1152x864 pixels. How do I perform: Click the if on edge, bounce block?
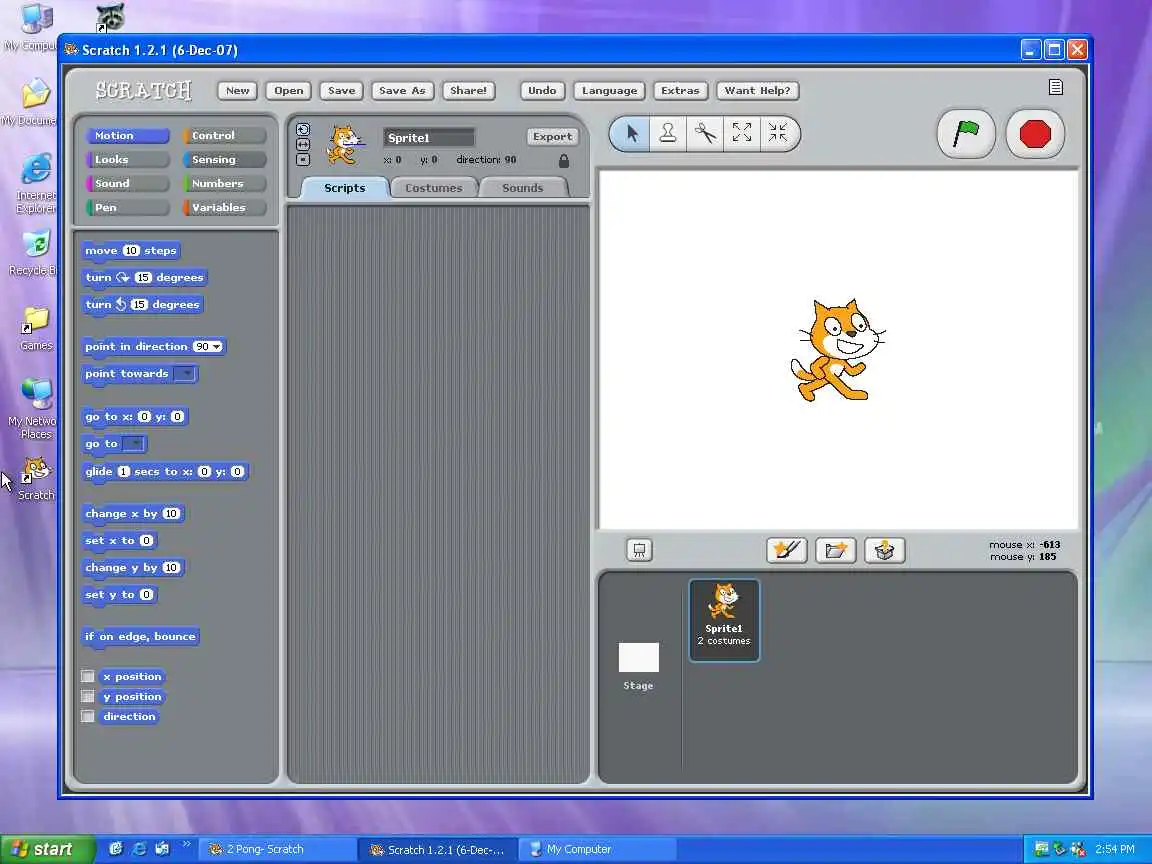pyautogui.click(x=140, y=636)
